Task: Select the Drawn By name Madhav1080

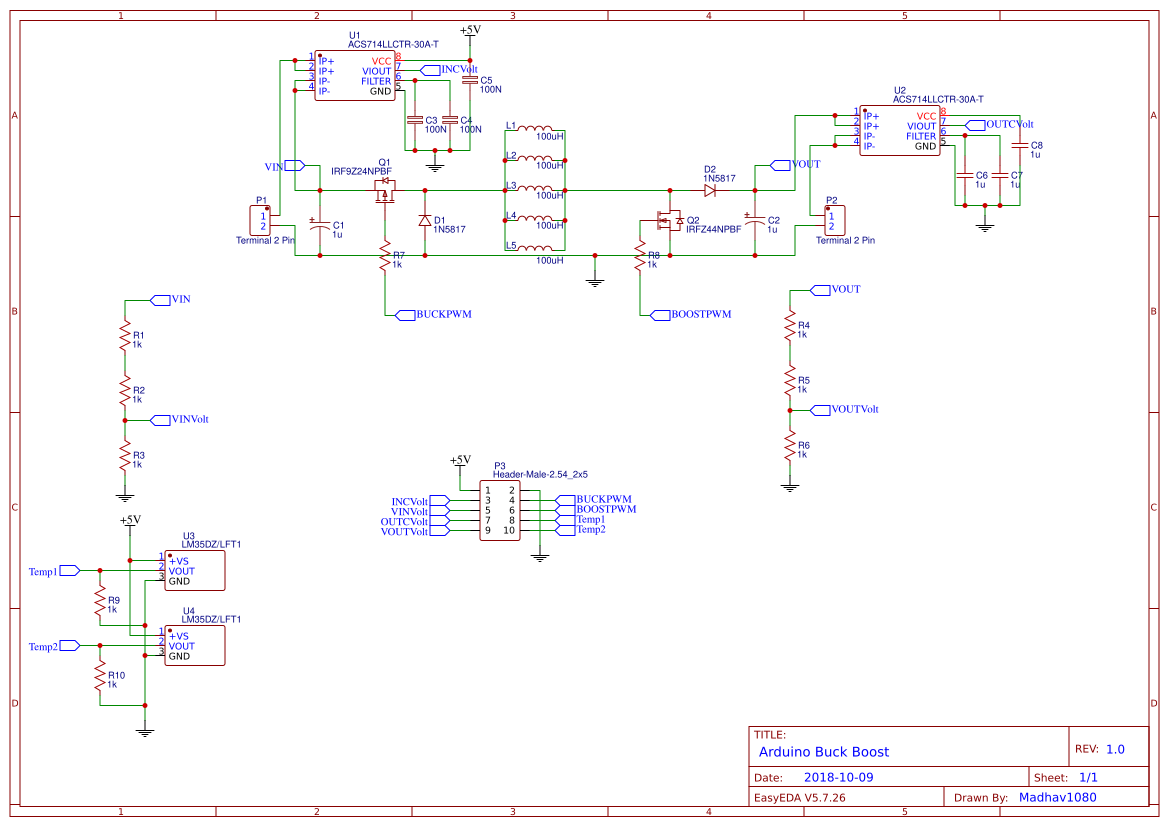Action: click(x=1059, y=797)
